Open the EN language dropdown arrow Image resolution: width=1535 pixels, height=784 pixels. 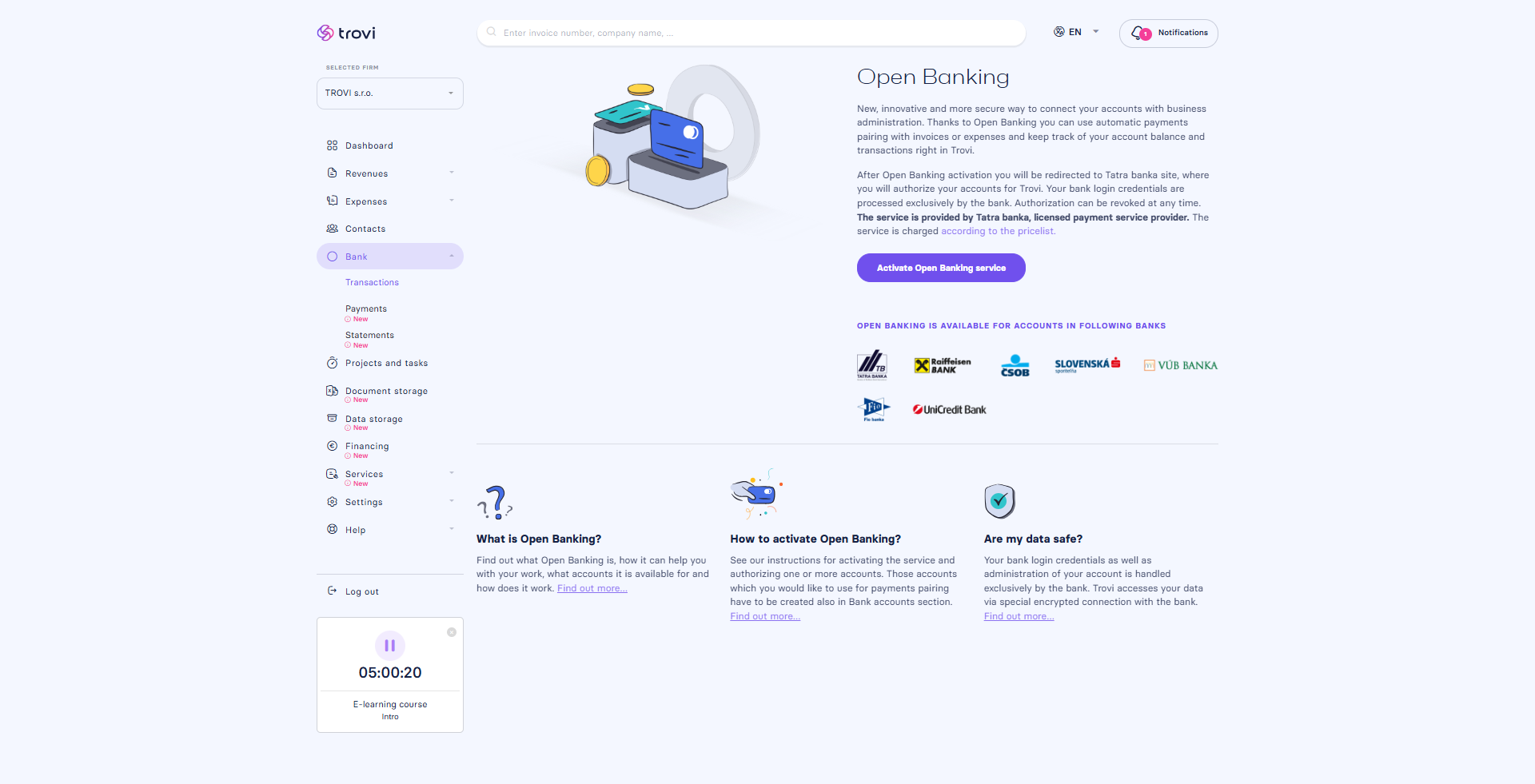click(x=1096, y=32)
